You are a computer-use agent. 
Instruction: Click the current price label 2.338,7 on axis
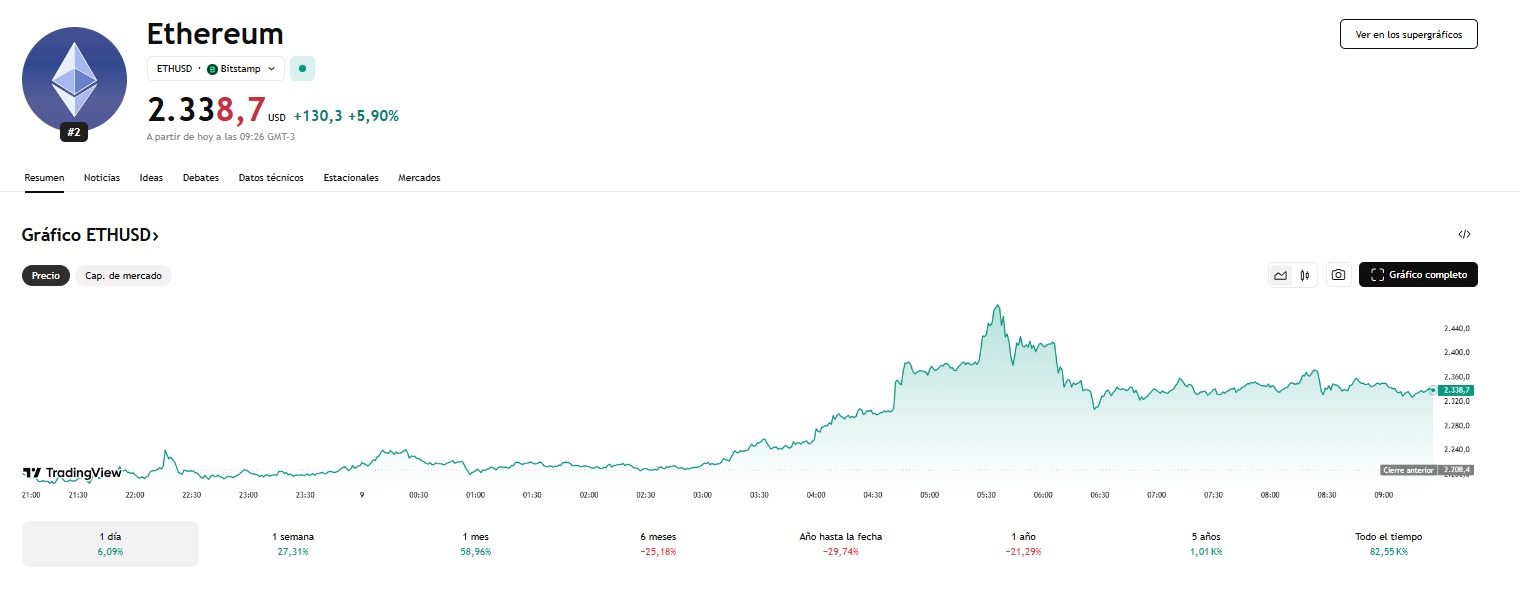tap(1456, 390)
